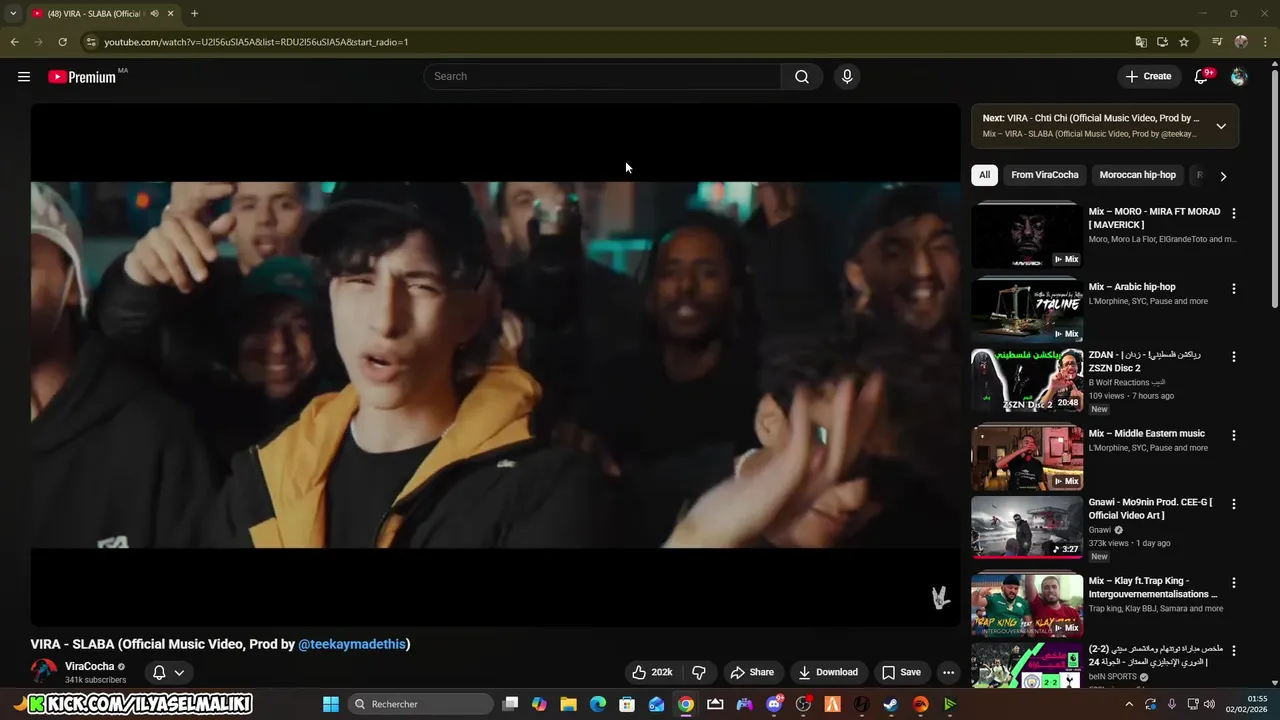Open Discord from the taskbar

click(x=774, y=704)
